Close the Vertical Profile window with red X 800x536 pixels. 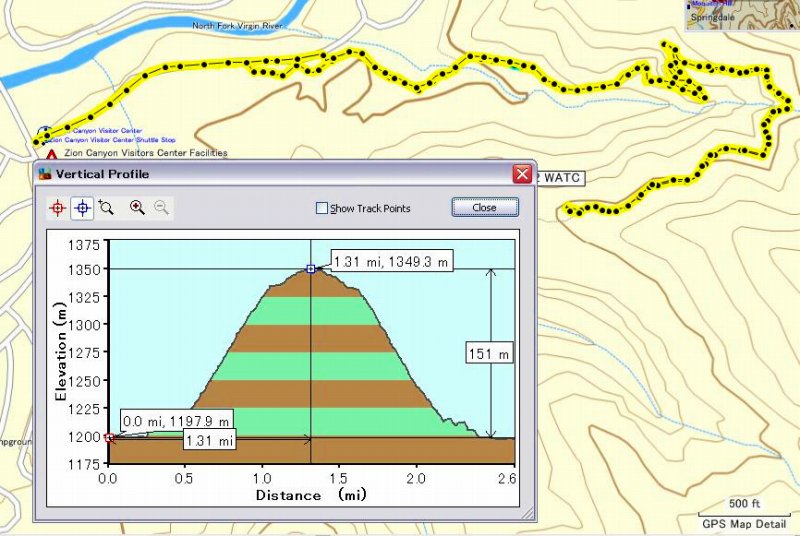tap(521, 173)
